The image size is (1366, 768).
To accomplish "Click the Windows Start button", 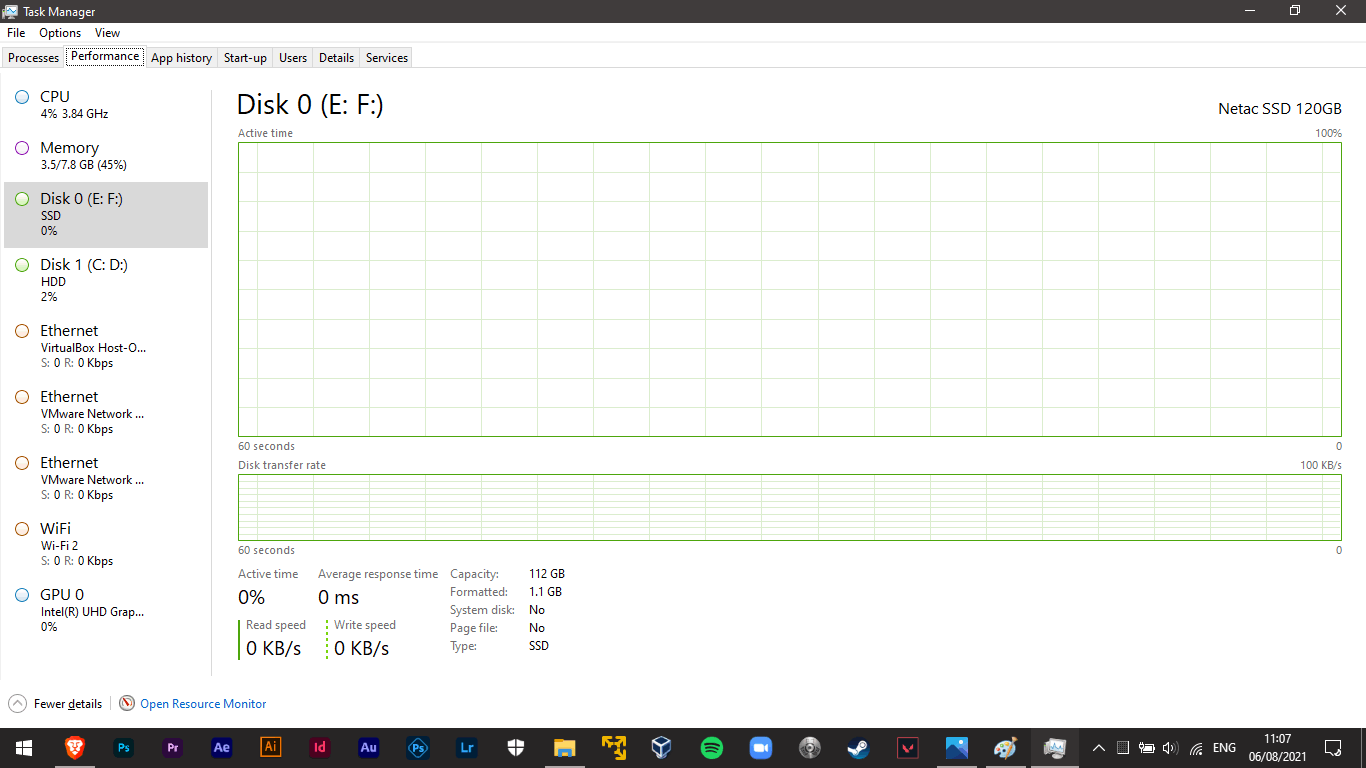I will click(24, 747).
